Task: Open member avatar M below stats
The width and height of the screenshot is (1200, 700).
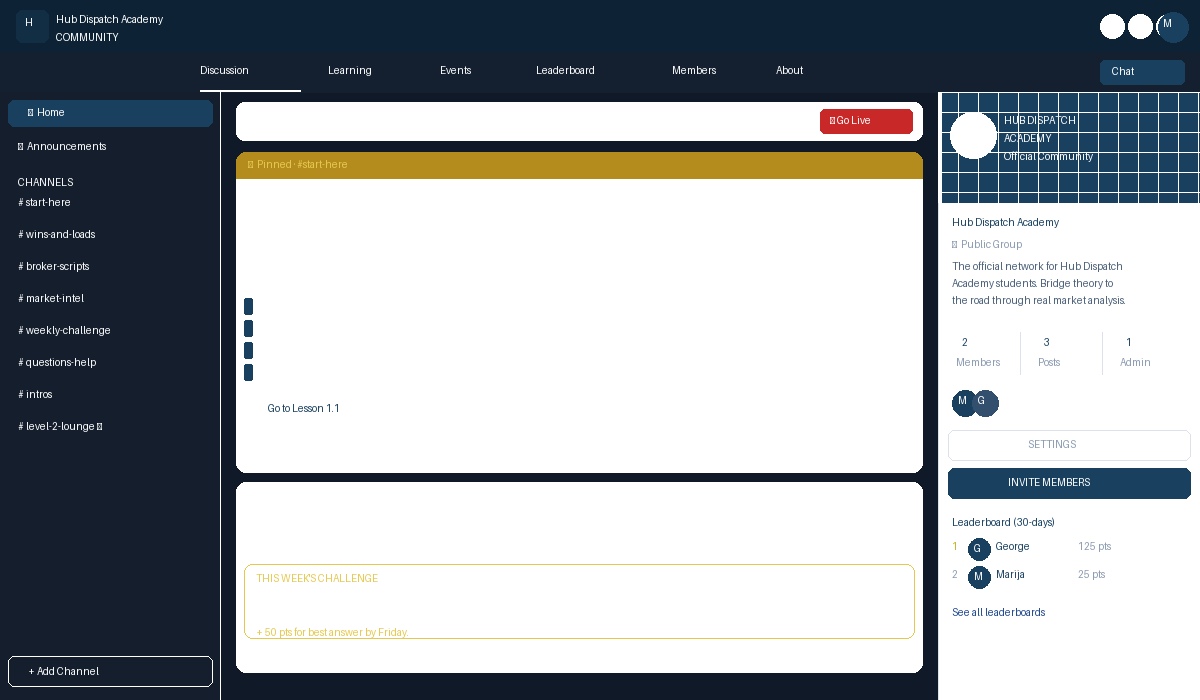Action: pyautogui.click(x=964, y=403)
